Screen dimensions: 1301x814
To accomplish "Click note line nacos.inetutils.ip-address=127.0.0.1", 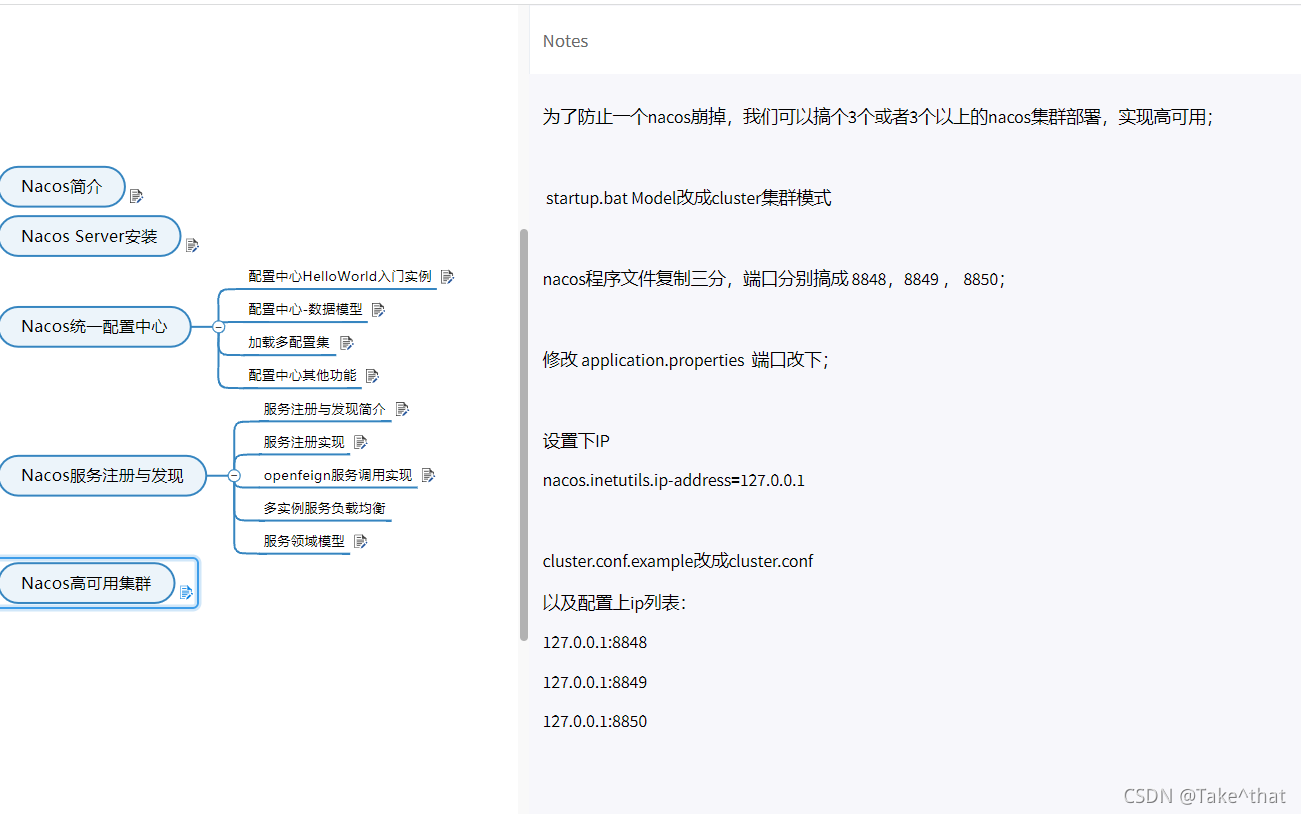I will tap(674, 480).
